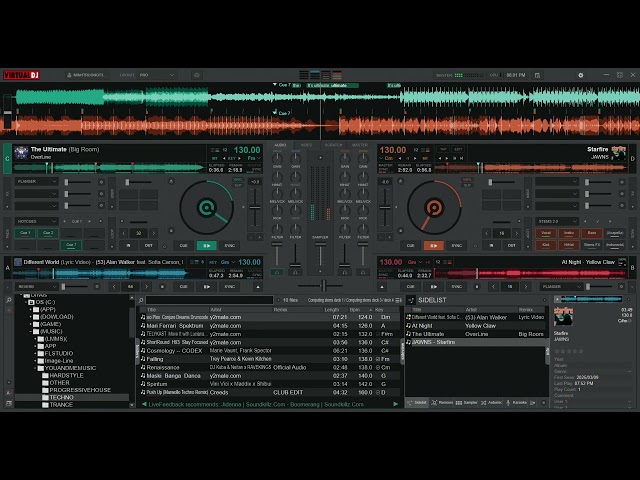The height and width of the screenshot is (480, 640).
Task: Click deck A play/pause button
Action: [x=207, y=287]
